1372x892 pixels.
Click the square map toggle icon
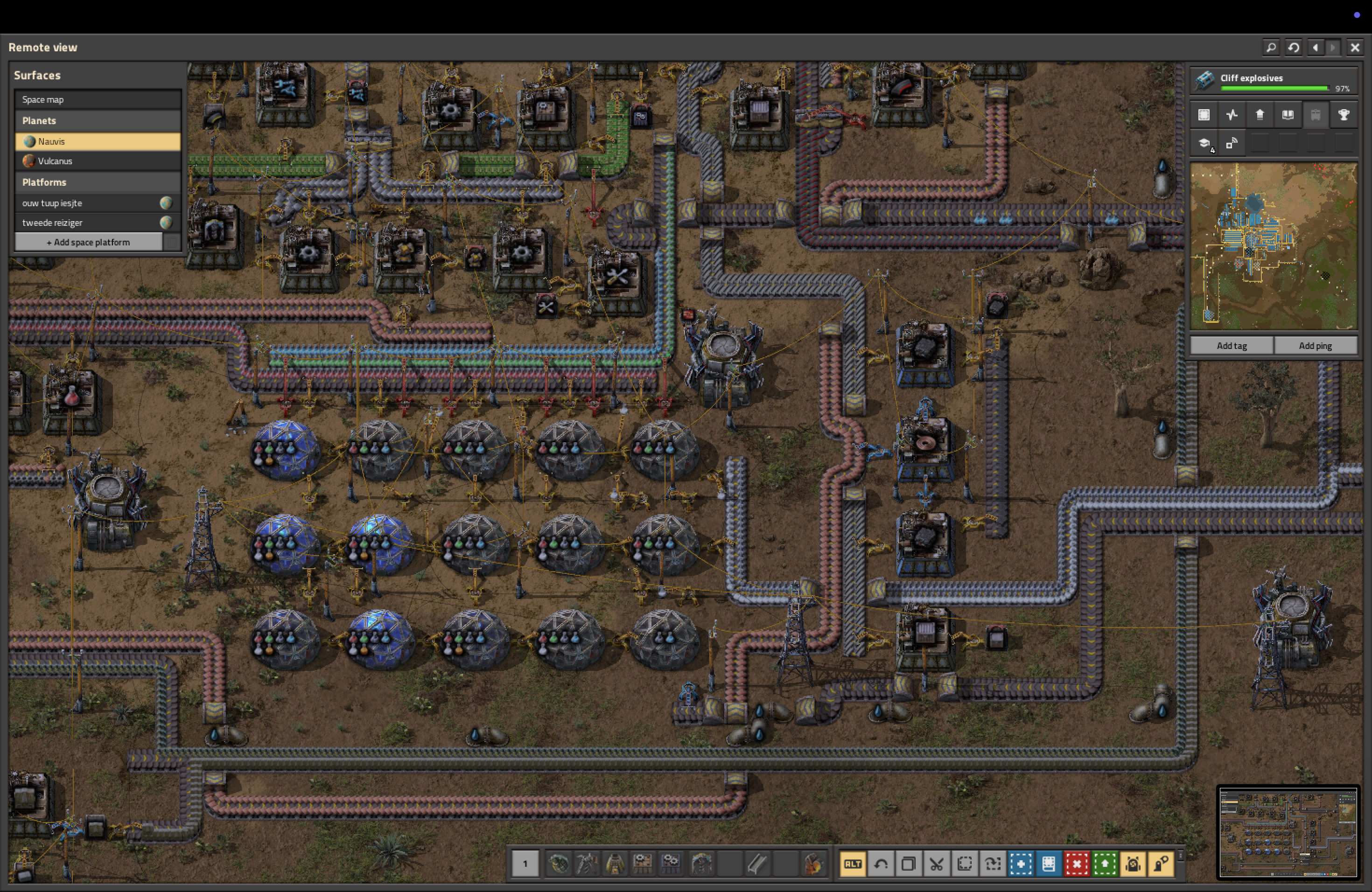click(x=1204, y=115)
